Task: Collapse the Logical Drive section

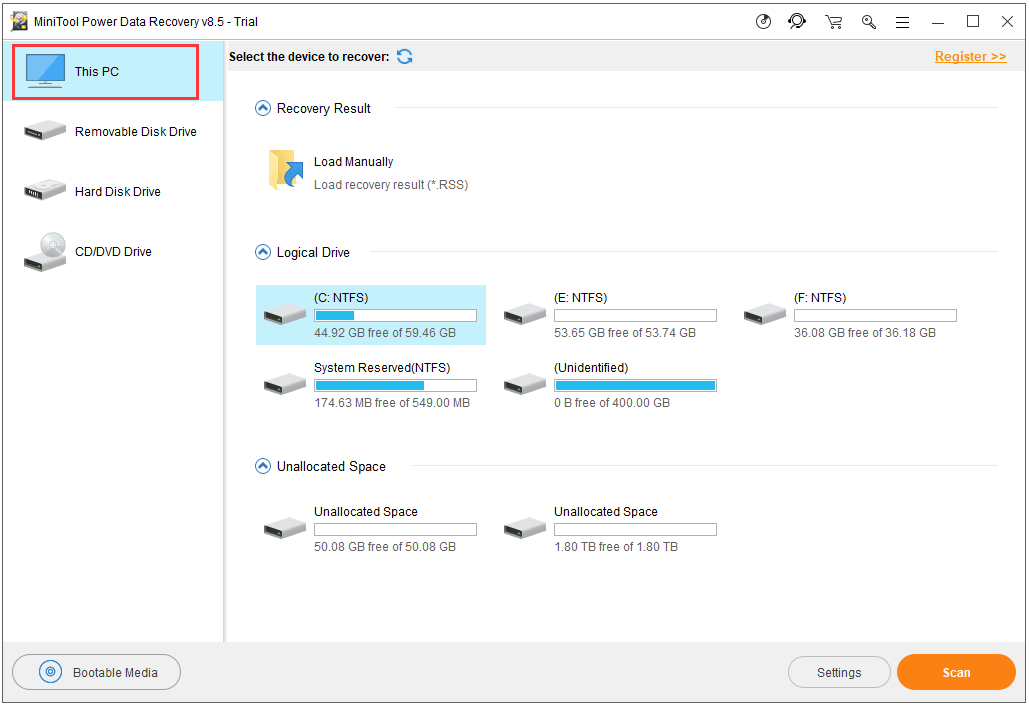Action: pos(262,252)
